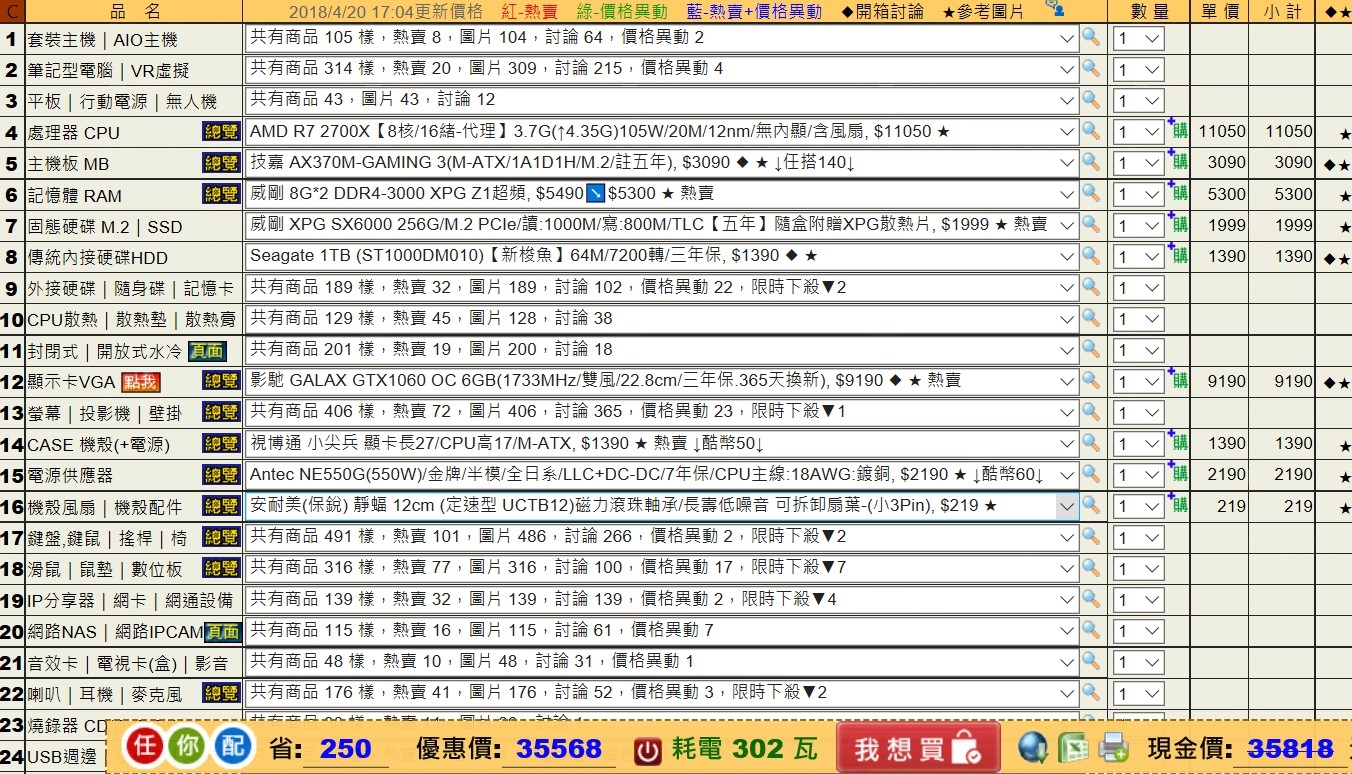Click the 9190 unit price in the 顯示卡VGA row
This screenshot has width=1352, height=774.
pos(1227,381)
